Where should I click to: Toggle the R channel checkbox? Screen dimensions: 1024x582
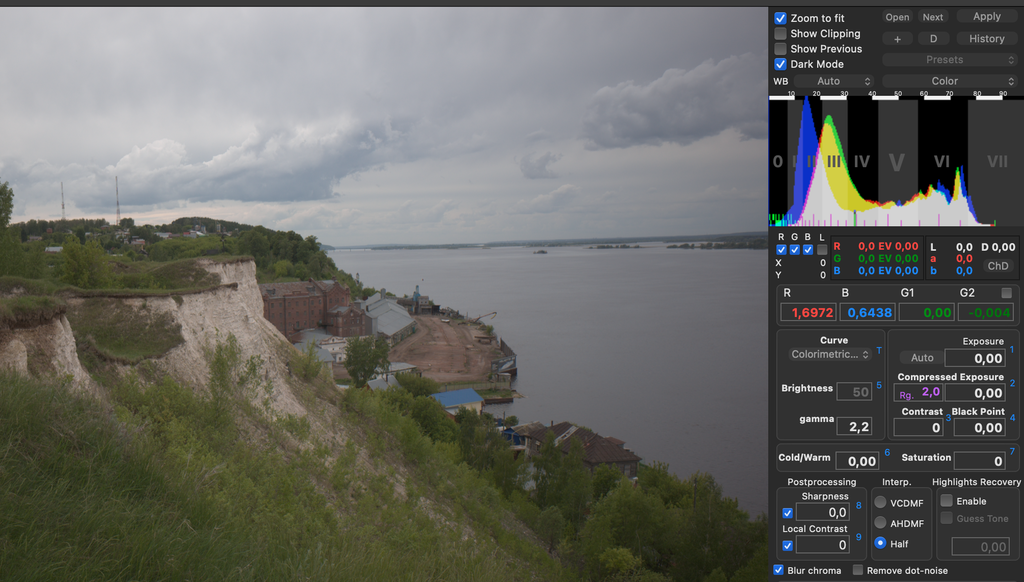(781, 250)
